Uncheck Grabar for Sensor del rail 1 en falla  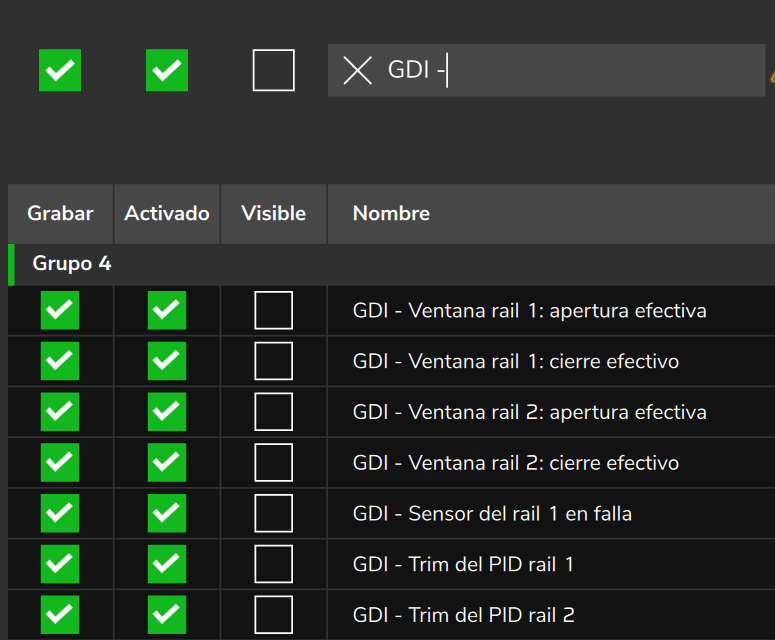tap(60, 513)
